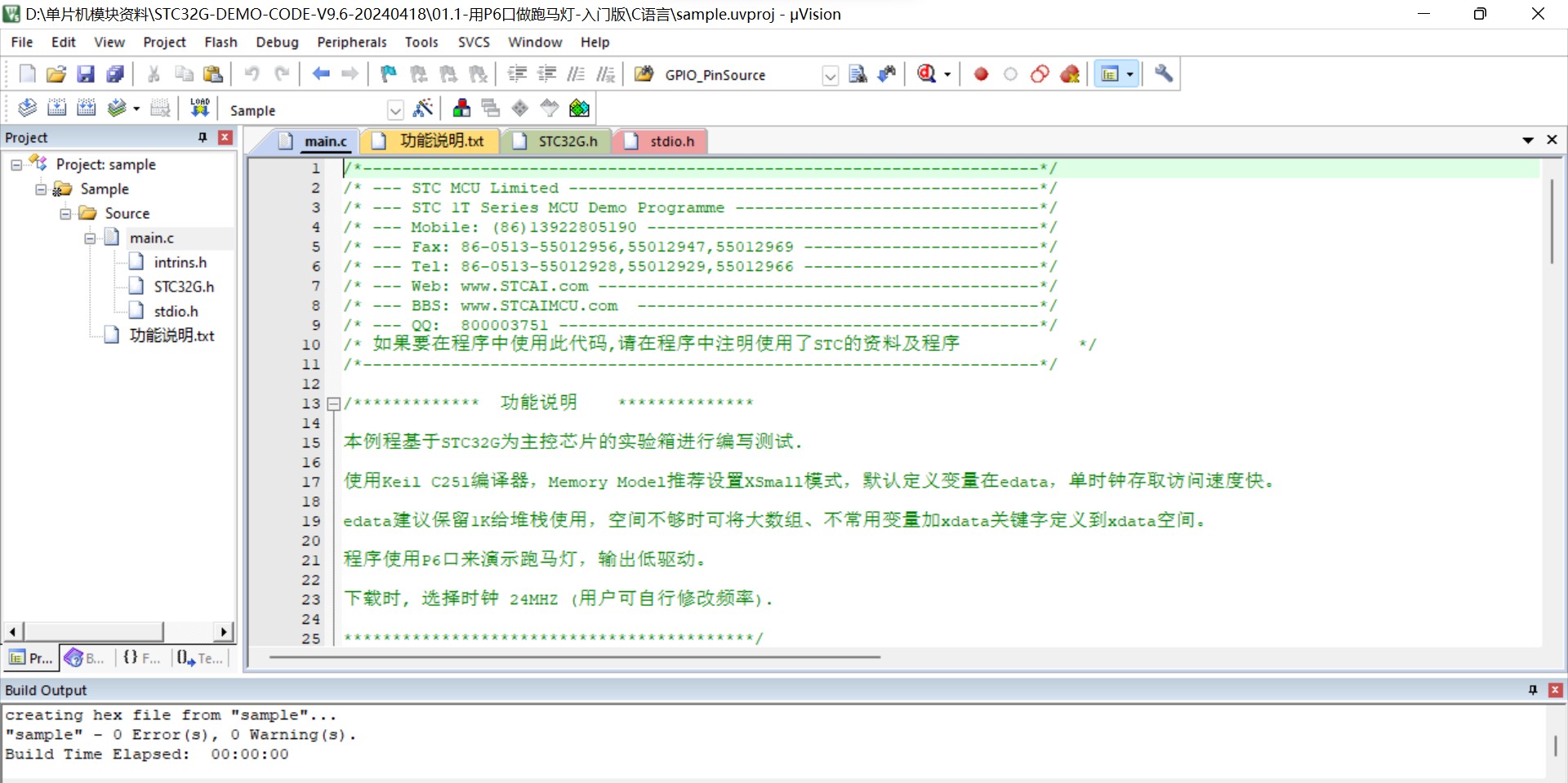This screenshot has height=783, width=1568.
Task: Open the File menu
Action: pos(22,42)
